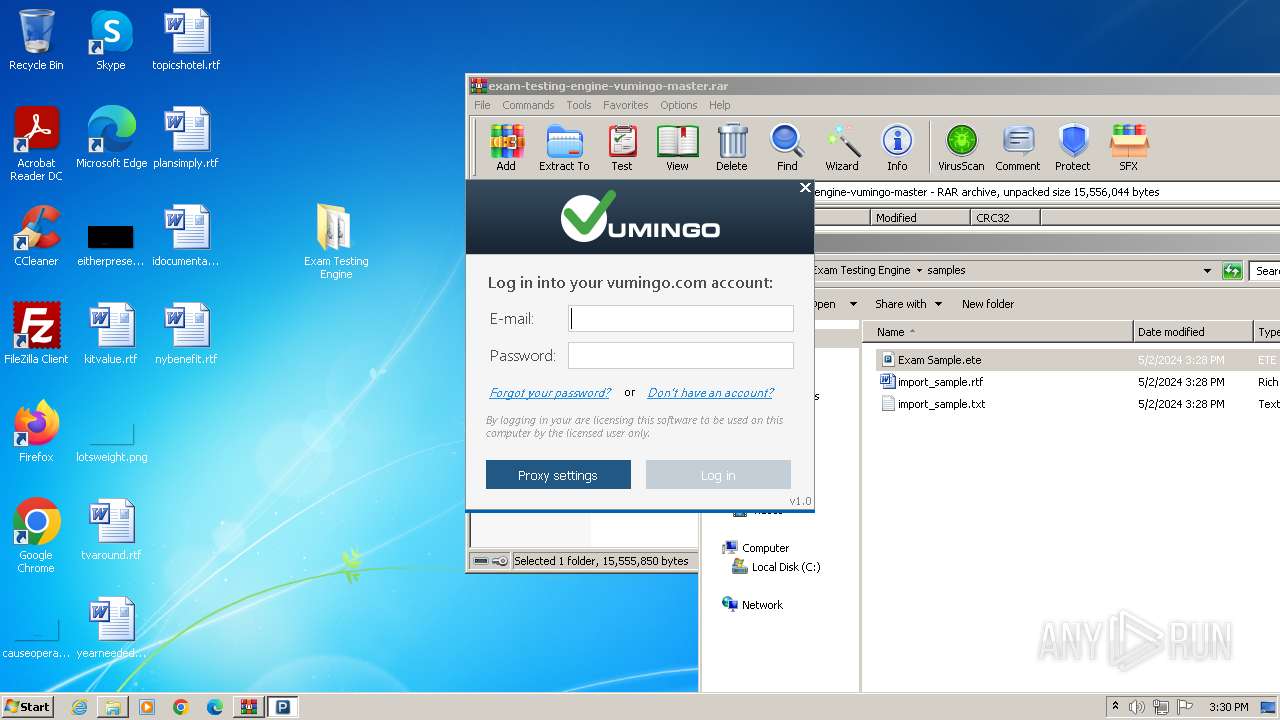Image resolution: width=1280 pixels, height=720 pixels.
Task: Show hidden tray icons arrow
Action: click(x=1115, y=707)
